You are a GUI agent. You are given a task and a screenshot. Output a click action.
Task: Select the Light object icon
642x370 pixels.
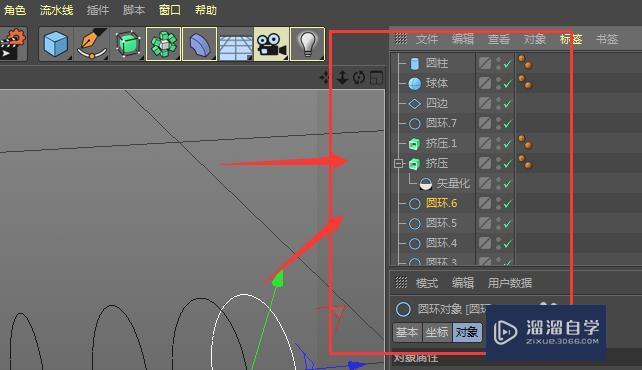coord(307,44)
